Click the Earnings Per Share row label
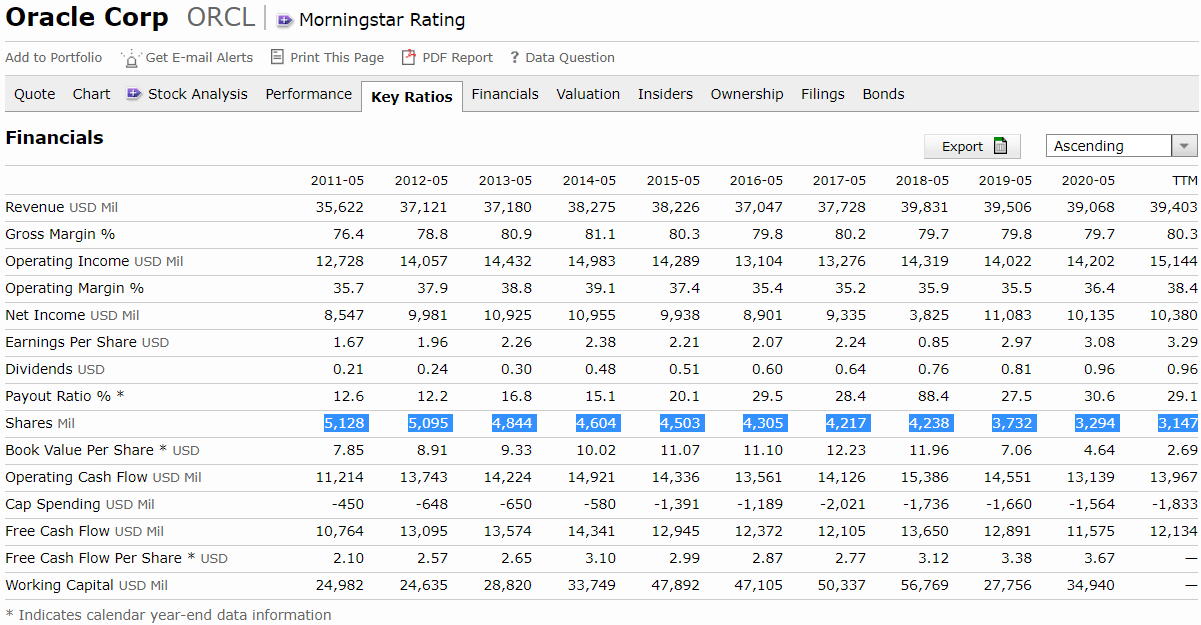This screenshot has width=1201, height=625. 87,342
